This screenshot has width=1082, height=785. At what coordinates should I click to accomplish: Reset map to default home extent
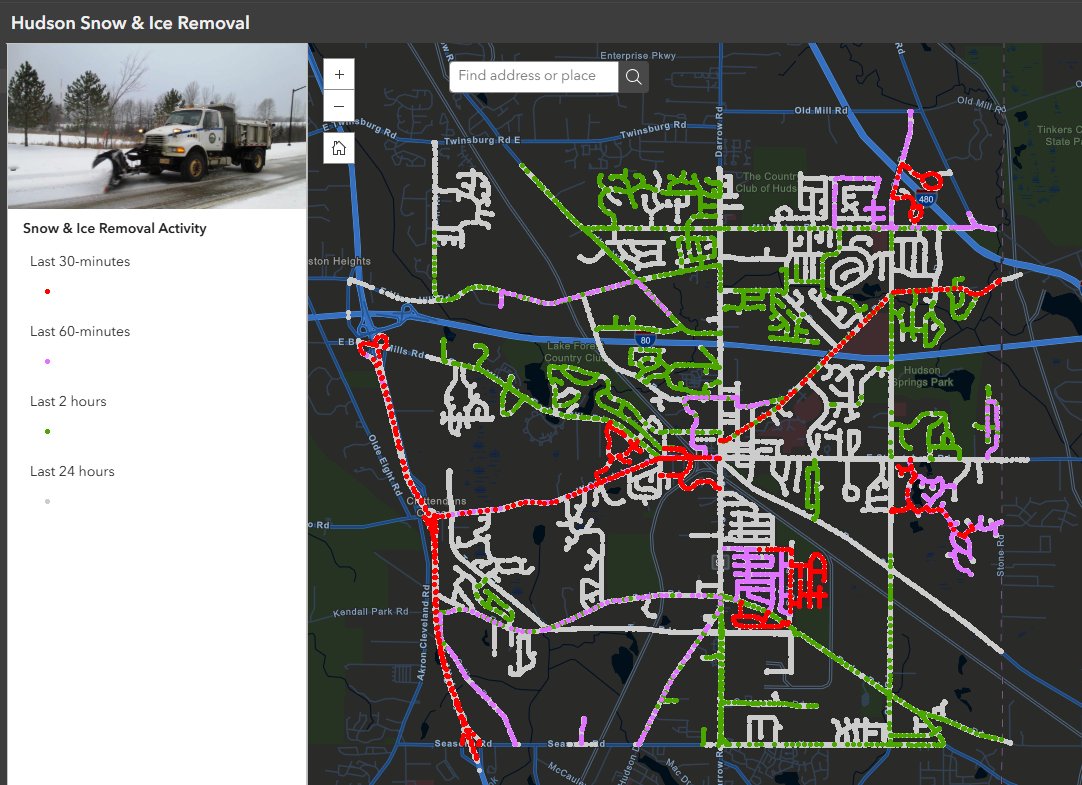[x=339, y=148]
